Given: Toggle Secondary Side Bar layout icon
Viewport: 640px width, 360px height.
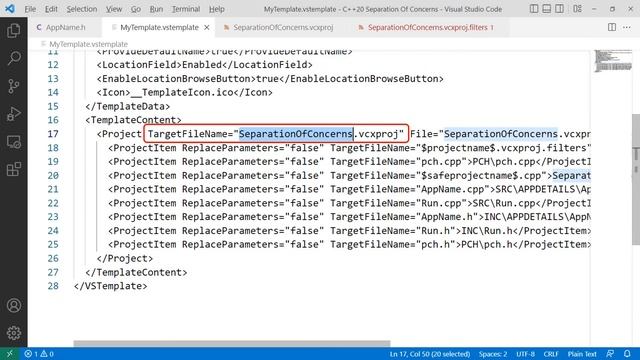Looking at the screenshot, I should [560, 9].
